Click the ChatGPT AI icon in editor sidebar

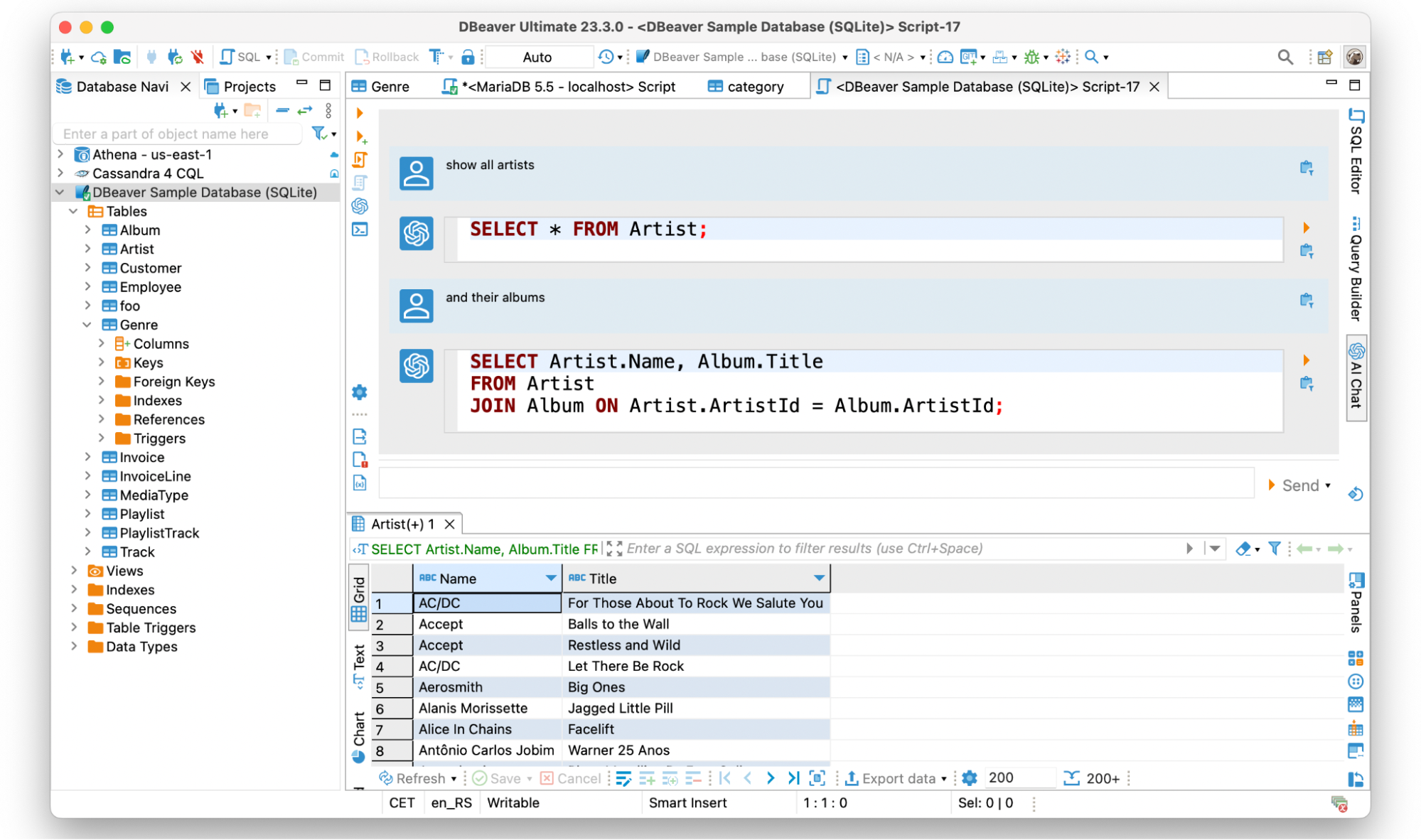pyautogui.click(x=360, y=206)
